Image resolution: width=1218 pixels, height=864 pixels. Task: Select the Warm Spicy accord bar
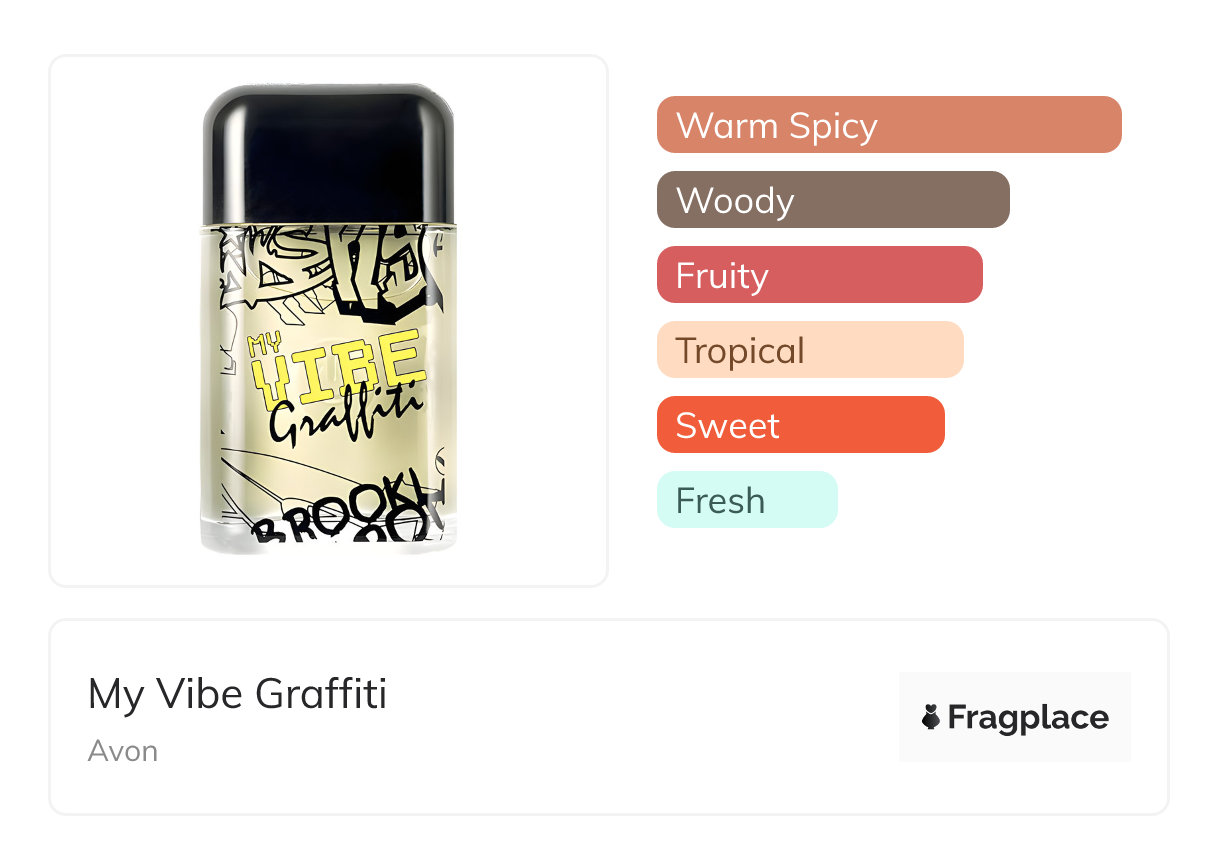[888, 125]
